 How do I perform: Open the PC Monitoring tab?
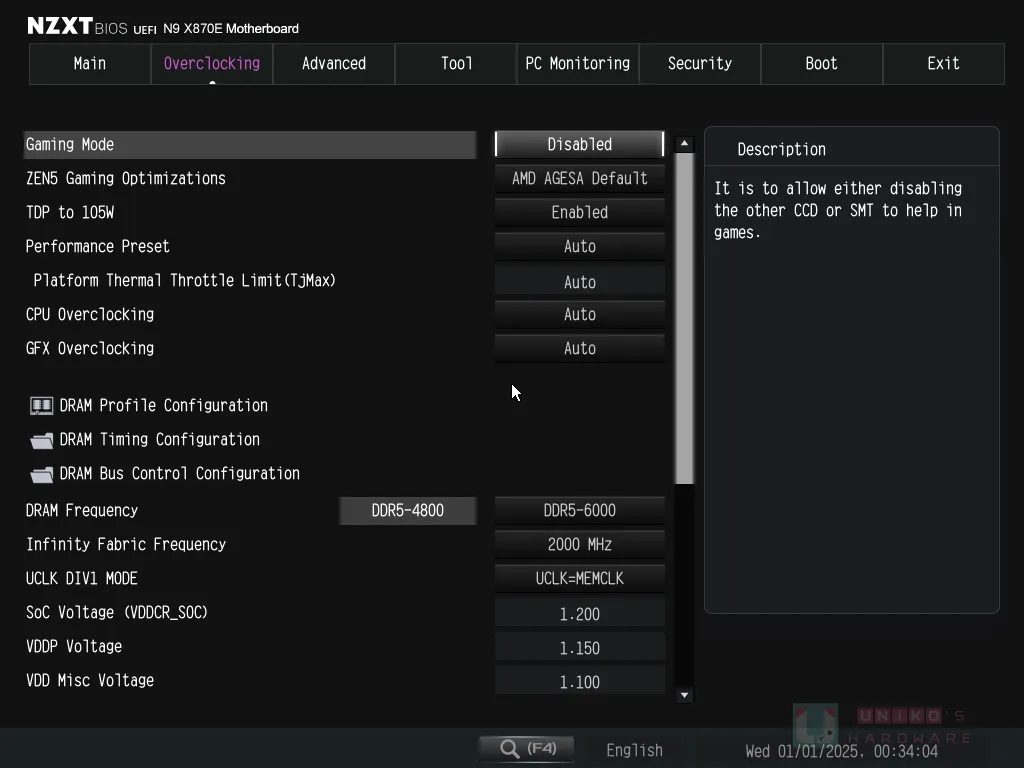pos(578,63)
